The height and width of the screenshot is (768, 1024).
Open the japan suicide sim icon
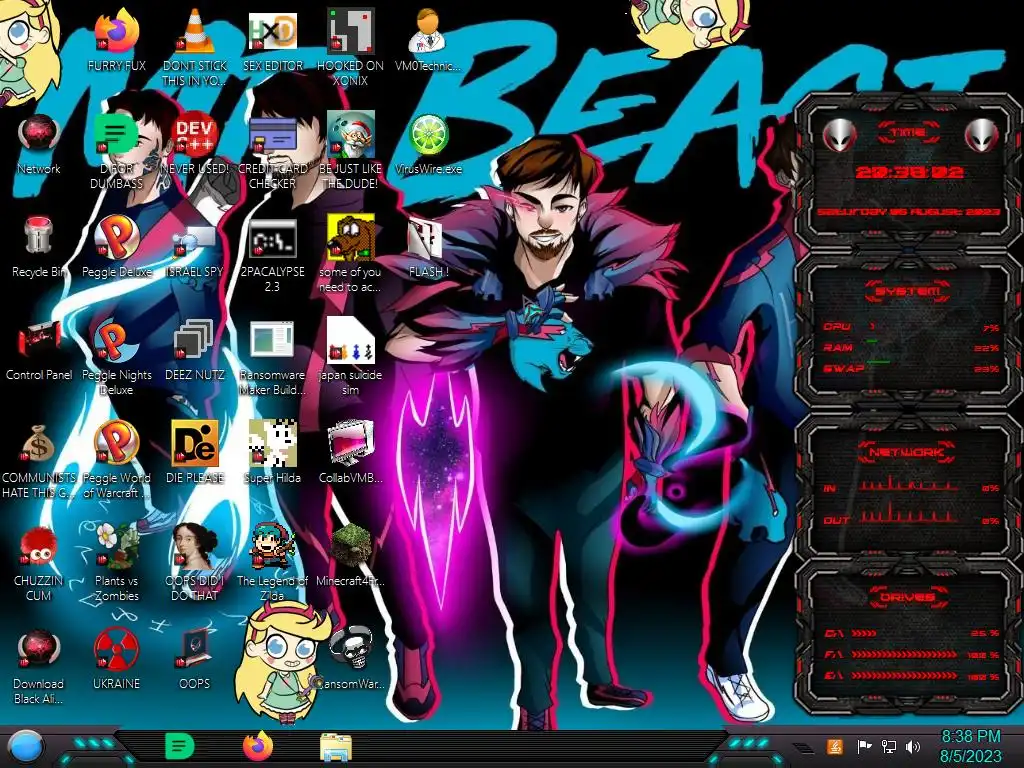351,341
